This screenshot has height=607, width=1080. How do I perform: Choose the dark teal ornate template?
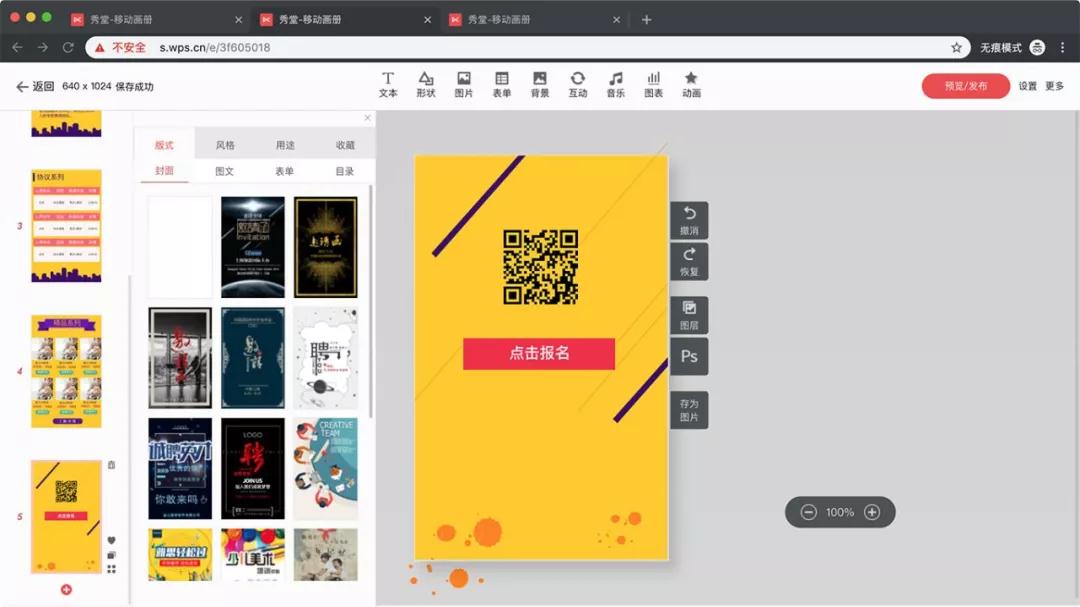click(x=253, y=358)
